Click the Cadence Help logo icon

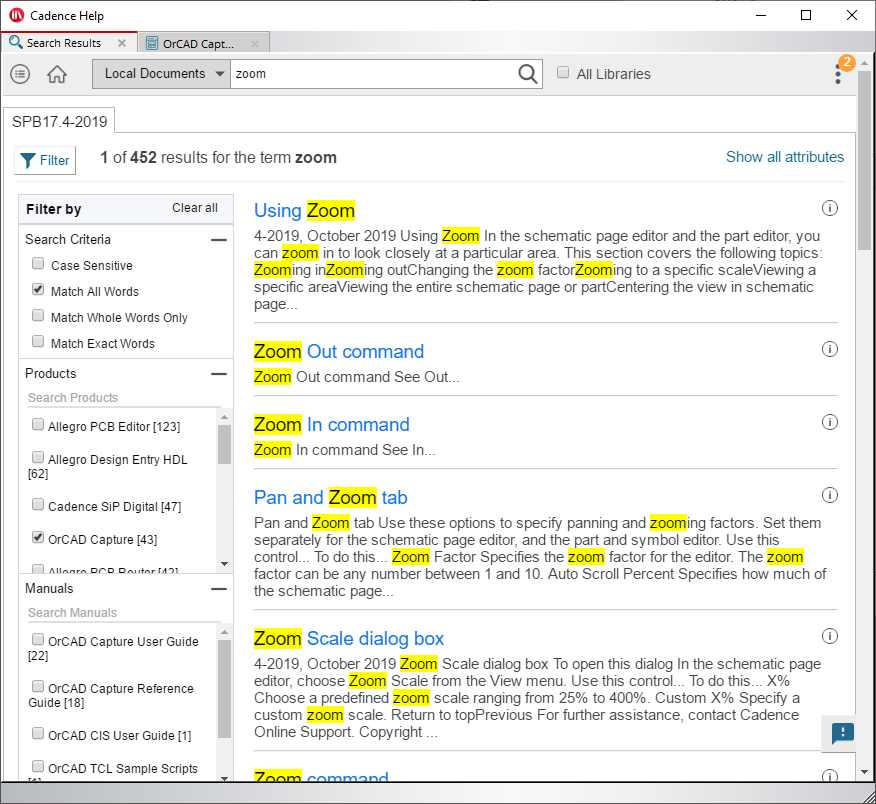pyautogui.click(x=16, y=15)
